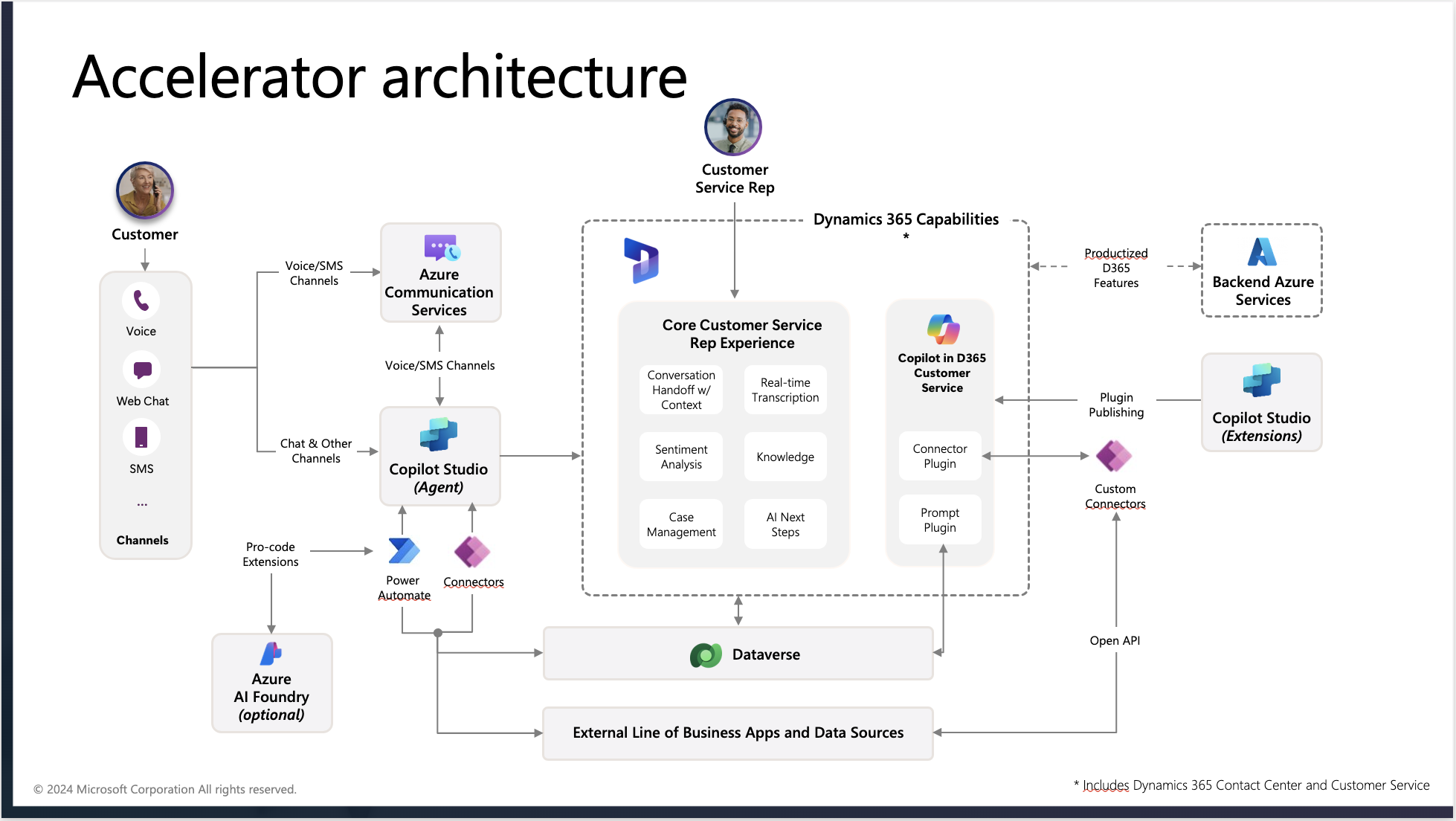1456x821 pixels.
Task: Click the Voice/SMS Channels label near Customer channels
Action: (314, 273)
